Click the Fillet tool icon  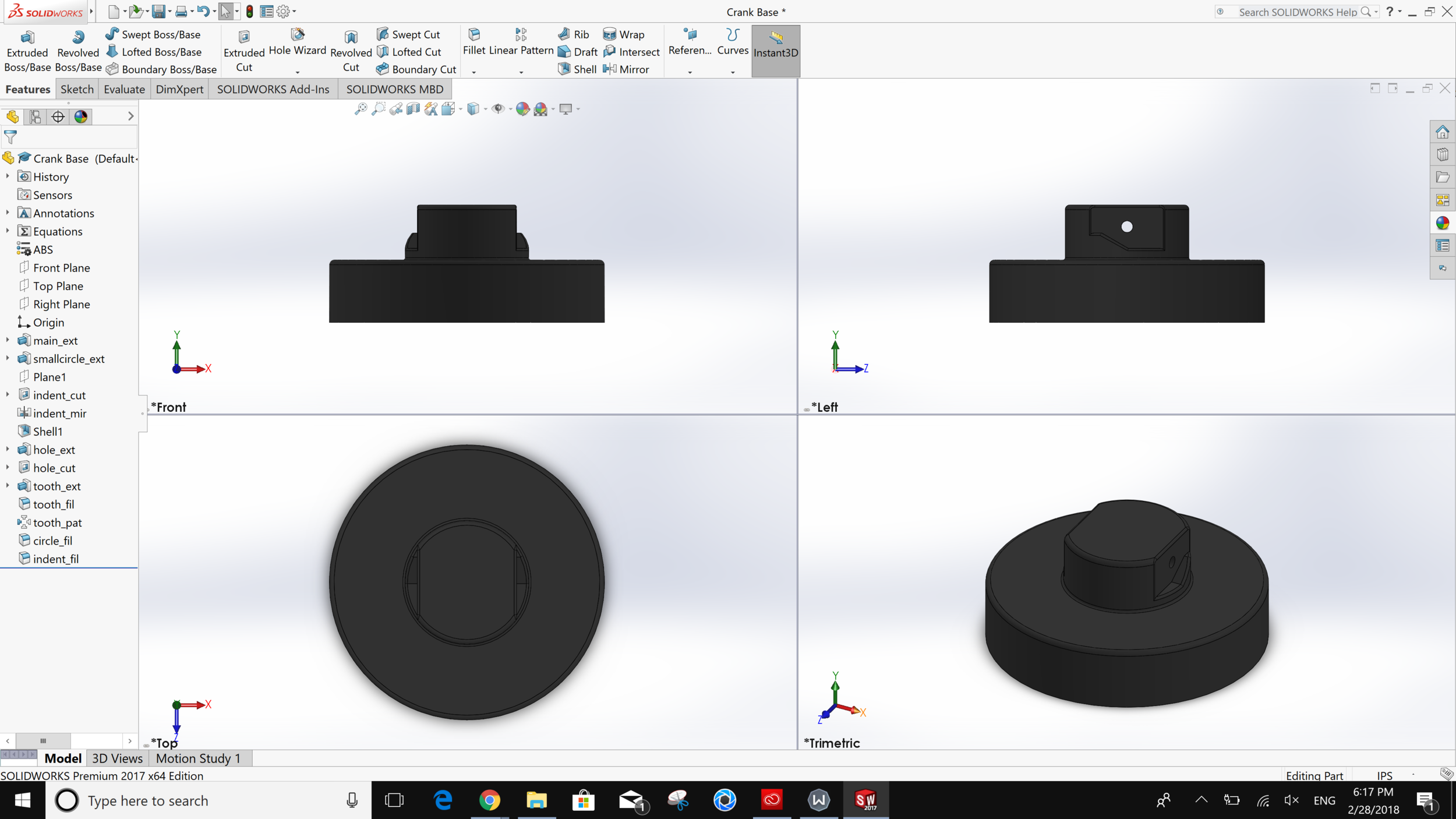click(474, 35)
